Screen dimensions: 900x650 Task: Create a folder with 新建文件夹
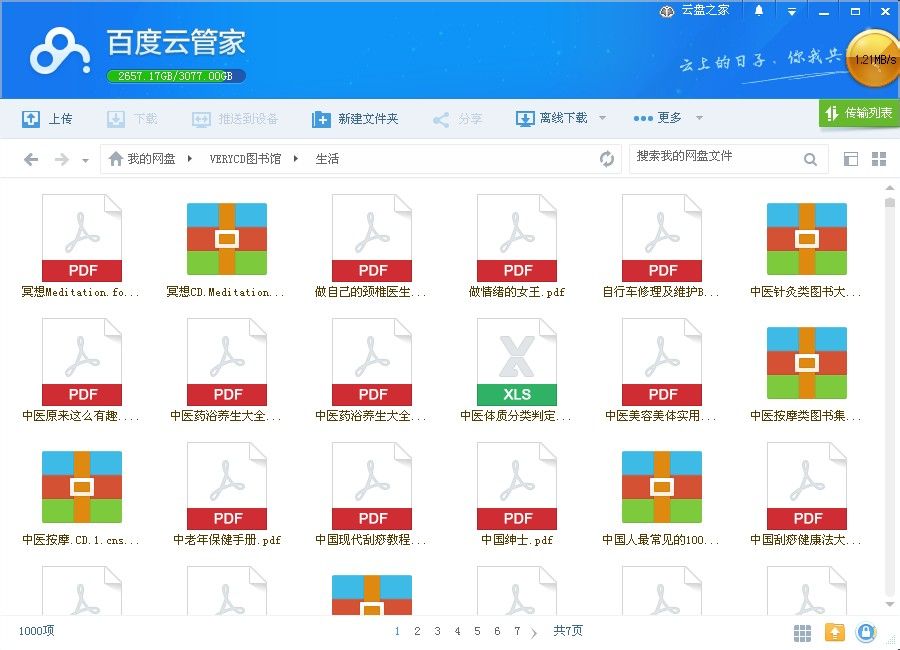tap(355, 119)
